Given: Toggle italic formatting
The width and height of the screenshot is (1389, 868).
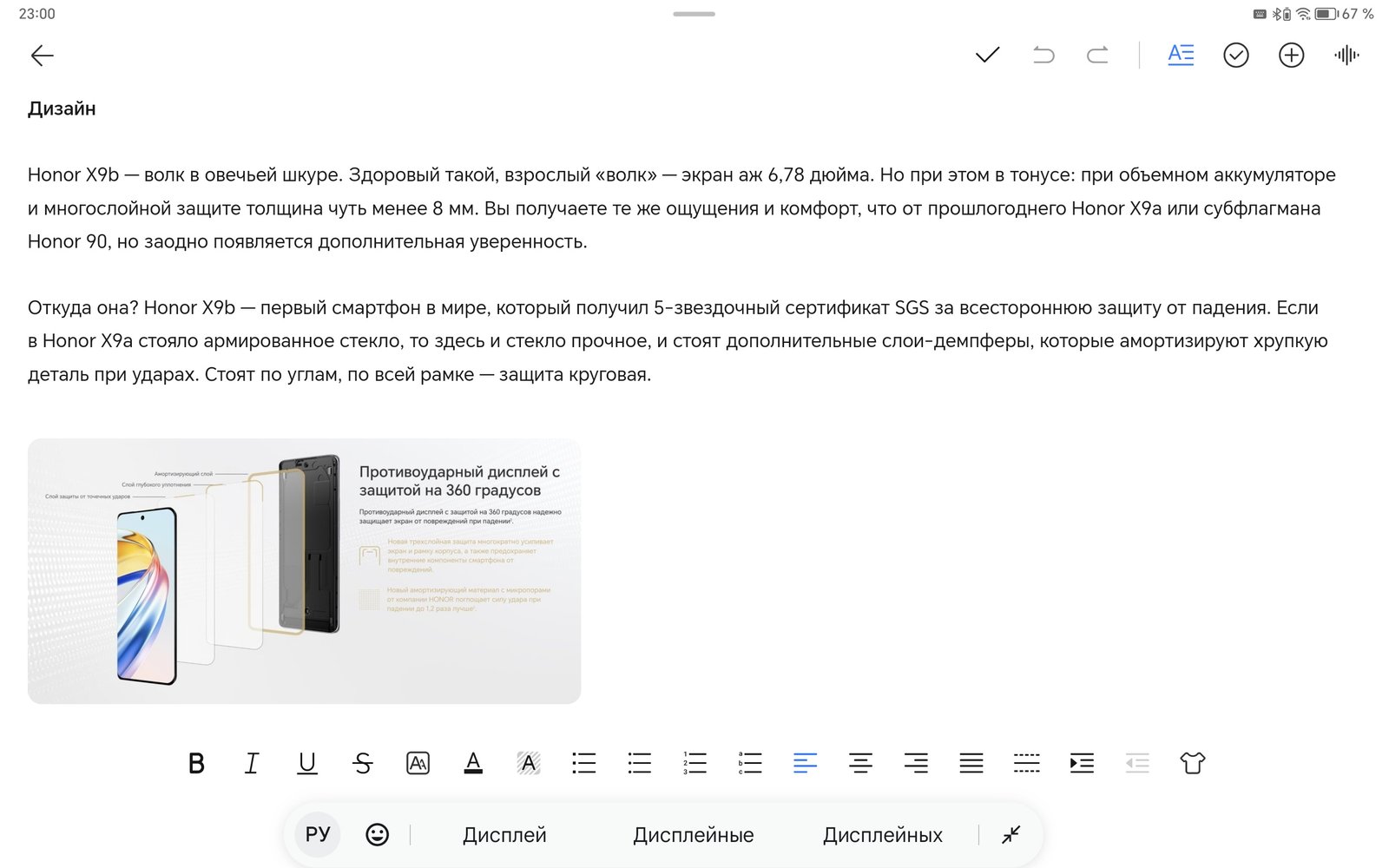Looking at the screenshot, I should pos(252,763).
